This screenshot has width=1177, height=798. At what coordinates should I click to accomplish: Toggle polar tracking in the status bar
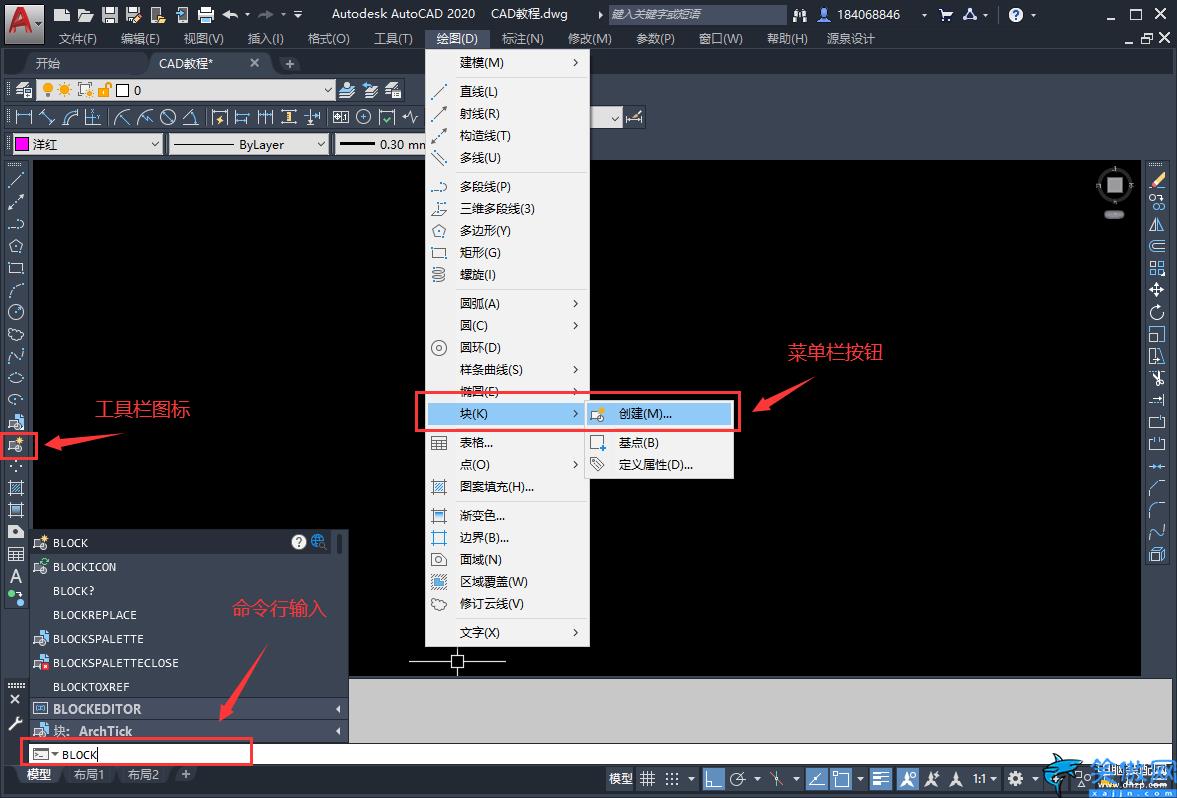tap(738, 778)
